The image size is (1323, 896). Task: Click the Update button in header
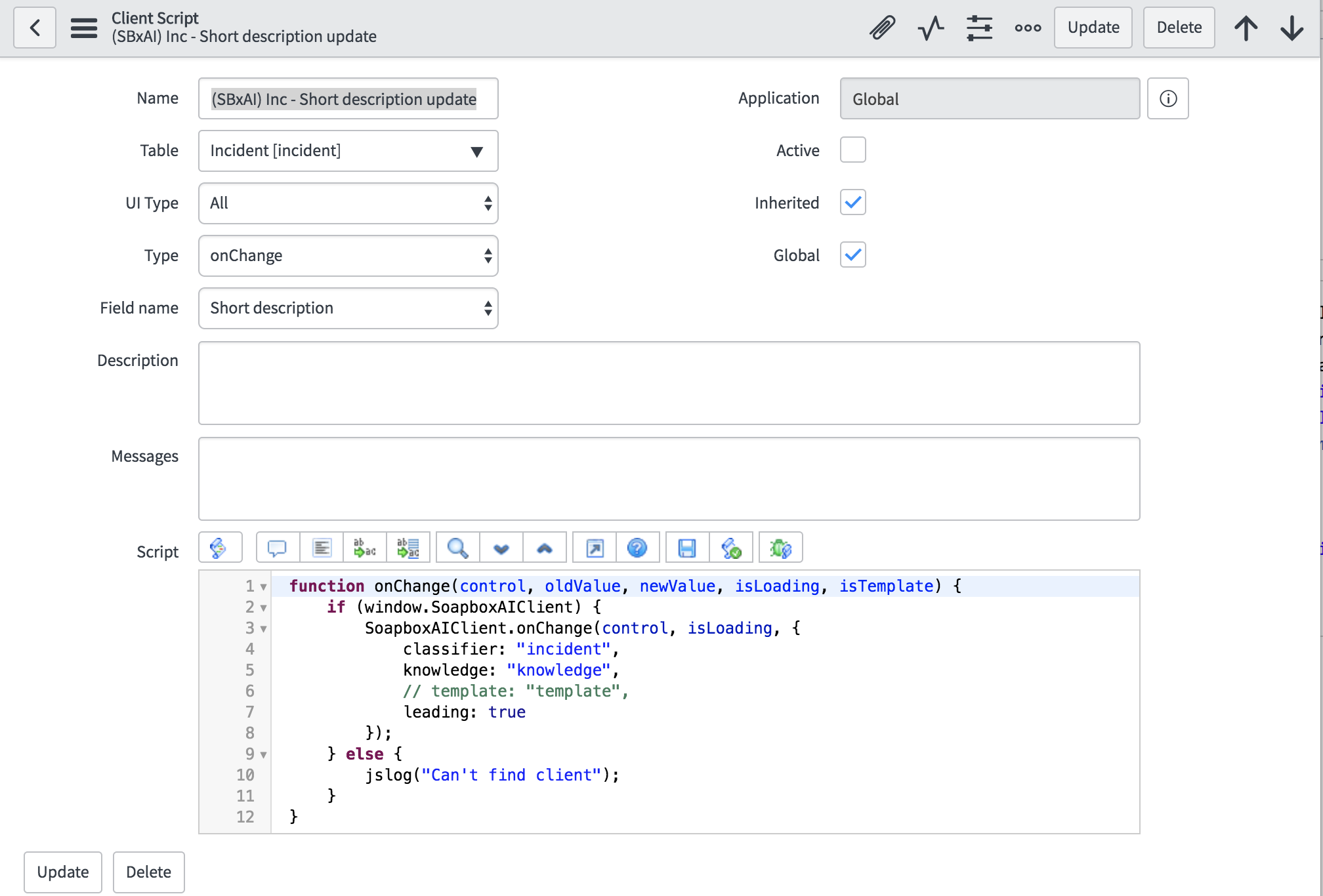[1093, 28]
